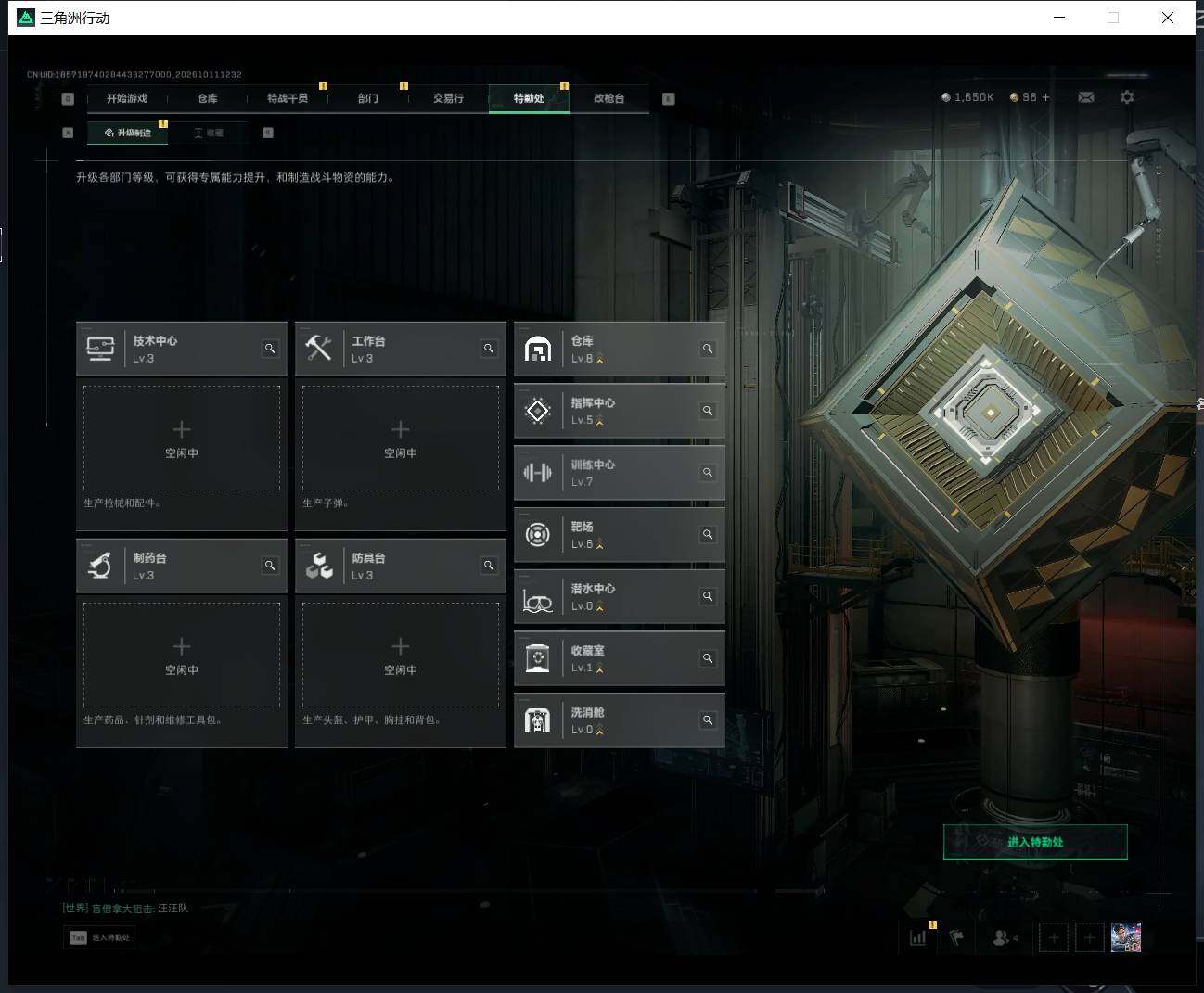The height and width of the screenshot is (993, 1204).
Task: Add currency with plus next to 96
Action: pyautogui.click(x=1046, y=97)
